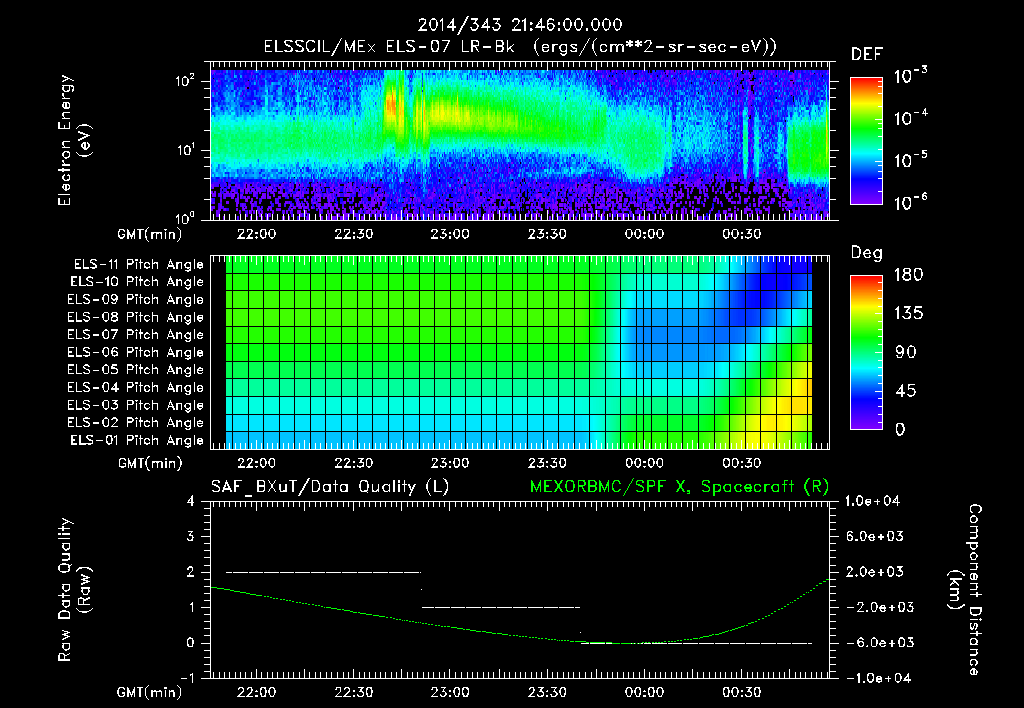Select the ELS-08 Pitch Angle row label
The width and height of the screenshot is (1024, 708).
coord(136,317)
